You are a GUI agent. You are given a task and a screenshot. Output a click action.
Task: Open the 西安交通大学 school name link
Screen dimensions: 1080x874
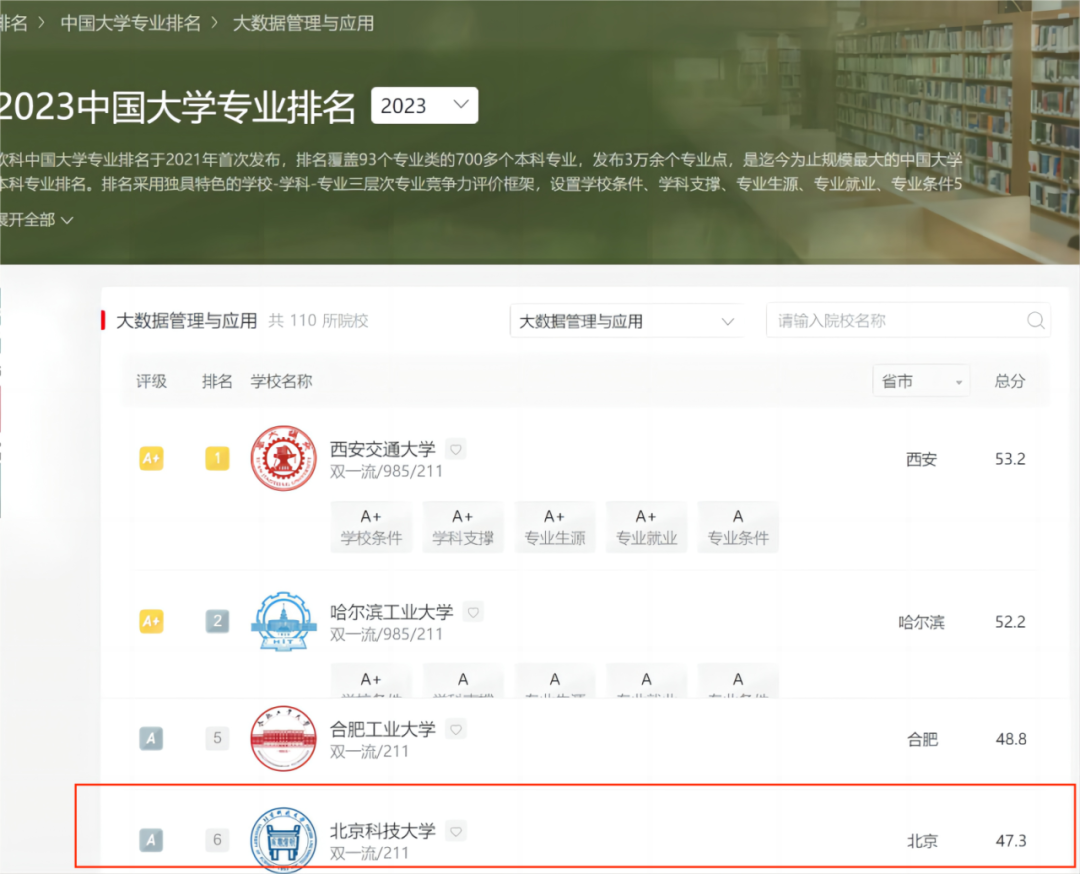point(383,449)
